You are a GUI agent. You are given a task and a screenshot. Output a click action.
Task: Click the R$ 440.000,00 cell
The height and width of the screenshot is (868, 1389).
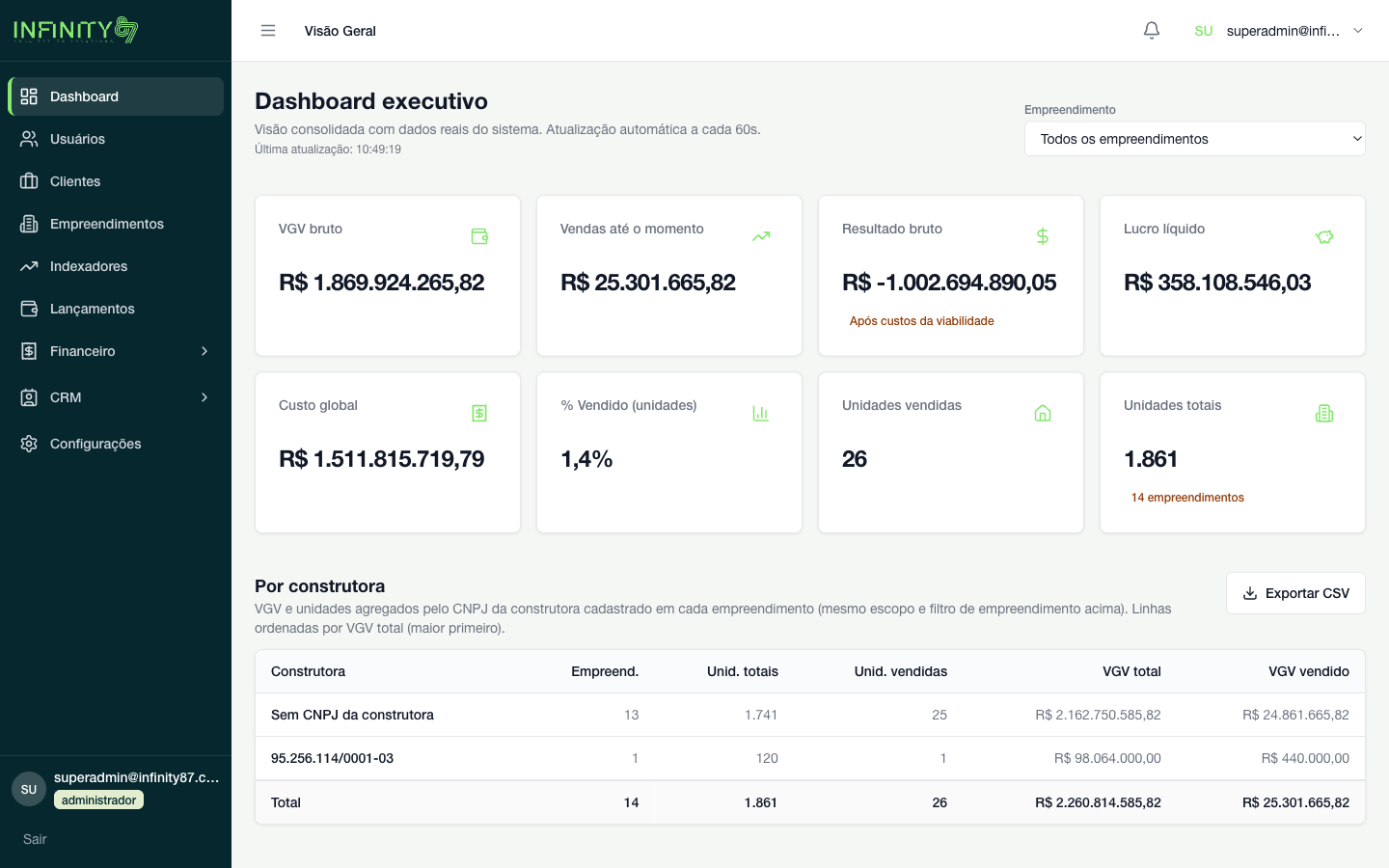click(x=1305, y=758)
